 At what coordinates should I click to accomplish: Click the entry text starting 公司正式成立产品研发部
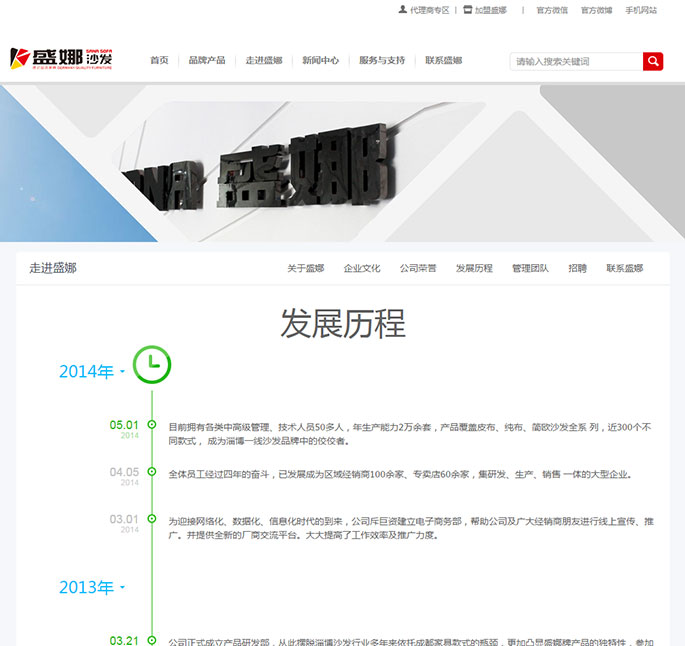[x=411, y=642]
